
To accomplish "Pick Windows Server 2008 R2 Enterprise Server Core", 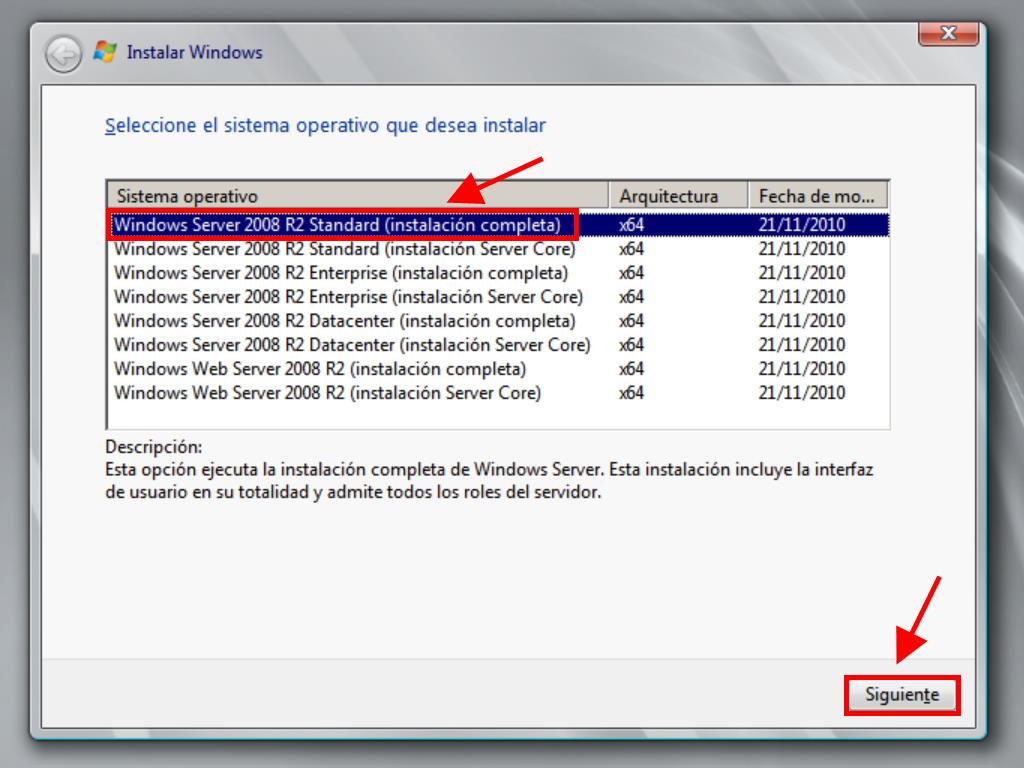I will coord(348,297).
